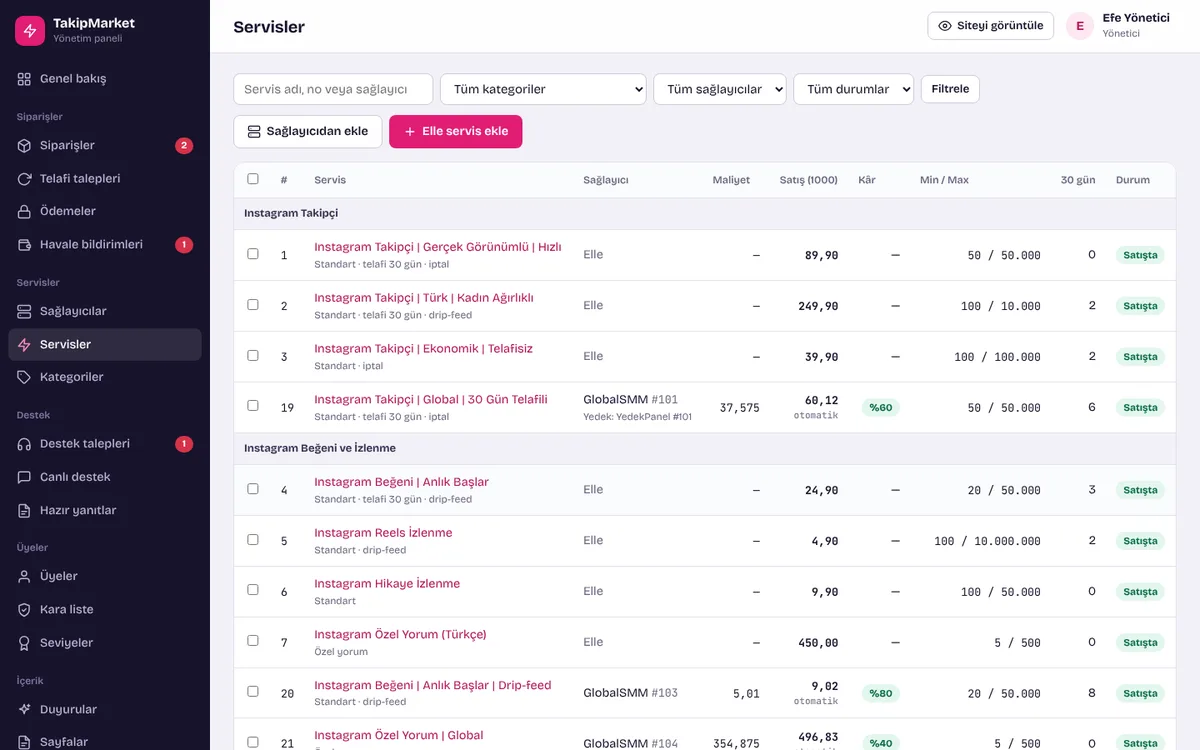This screenshot has width=1200, height=750.
Task: Click the Elle servis ekle button
Action: (455, 131)
